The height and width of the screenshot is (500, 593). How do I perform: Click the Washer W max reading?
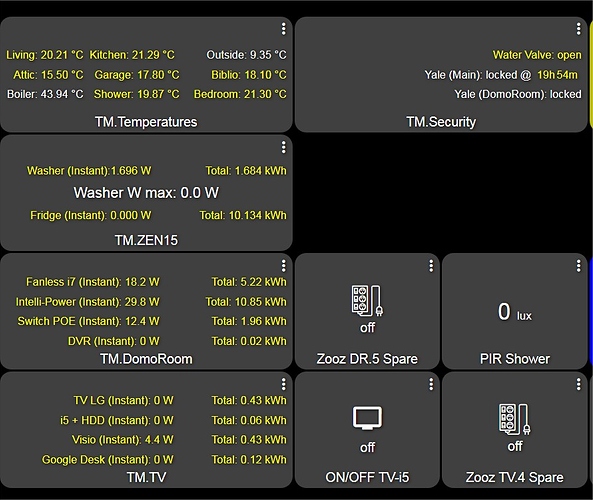tap(146, 193)
